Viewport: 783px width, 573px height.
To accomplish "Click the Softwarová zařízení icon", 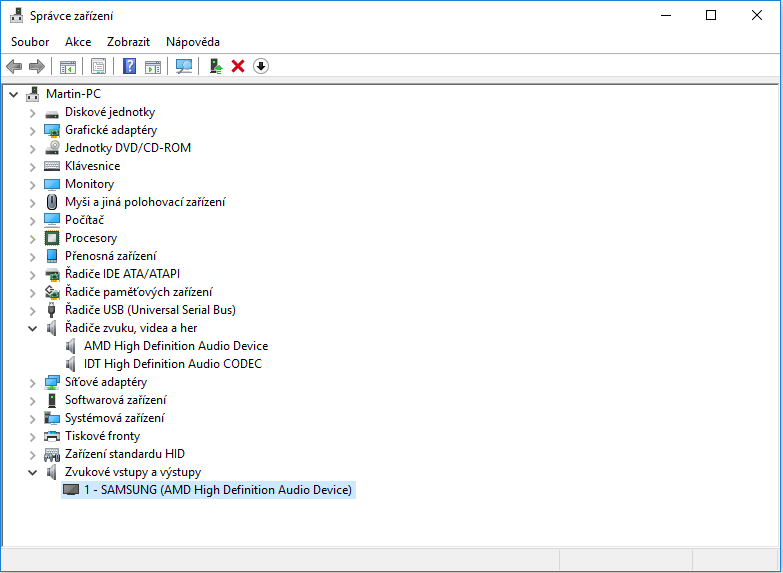I will [x=51, y=400].
